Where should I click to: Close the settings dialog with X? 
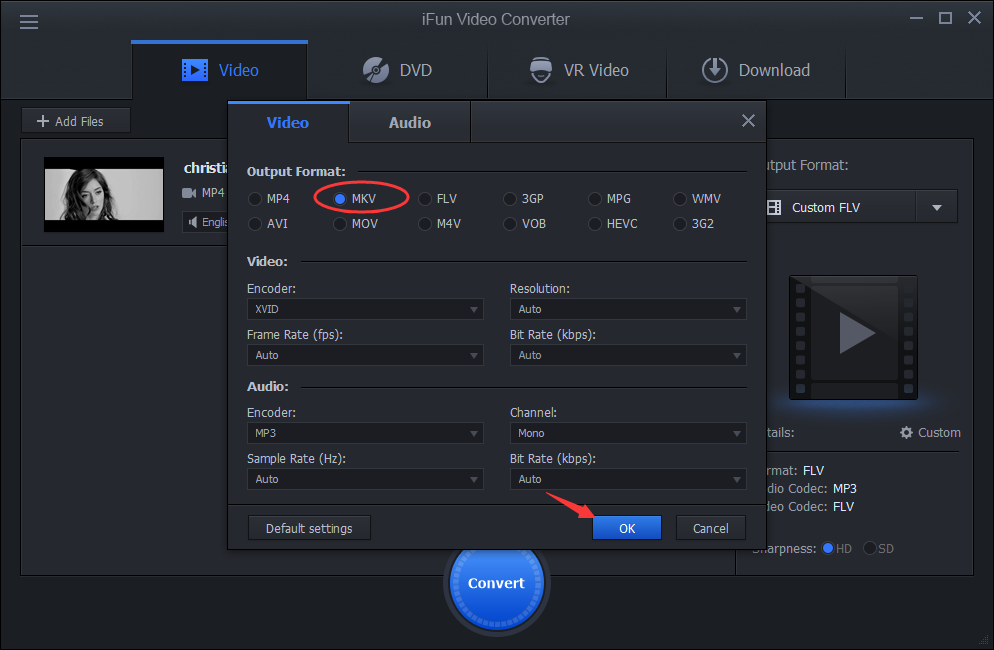click(x=748, y=120)
